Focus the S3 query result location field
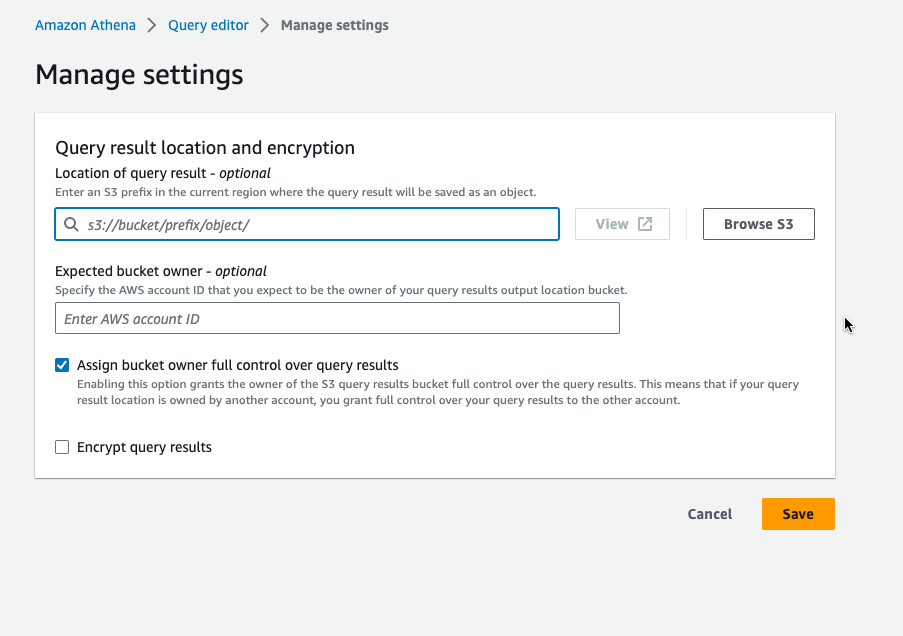903x636 pixels. coord(320,225)
